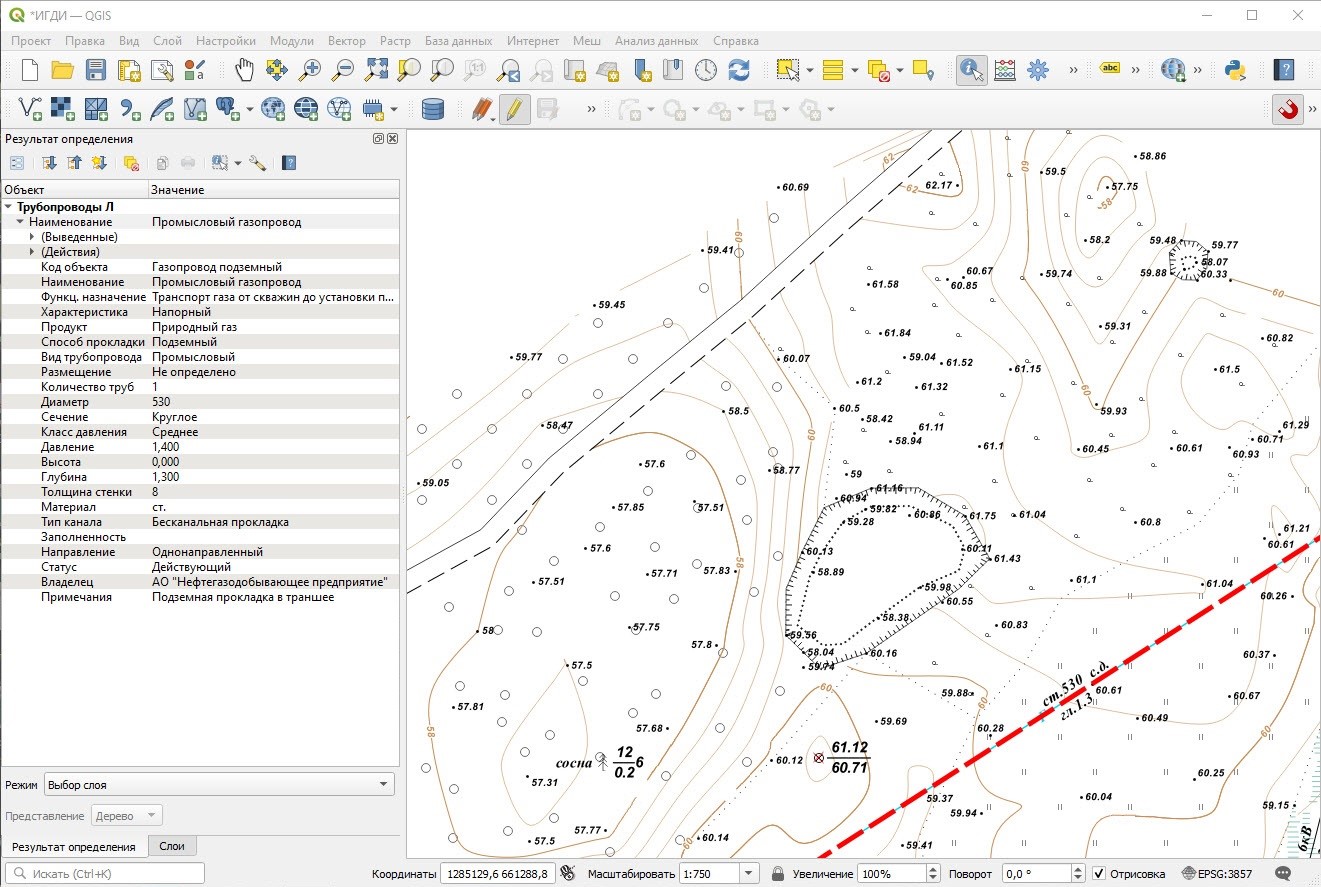Viewport: 1321px width, 887px height.
Task: Click the Объект column header
Action: [74, 189]
